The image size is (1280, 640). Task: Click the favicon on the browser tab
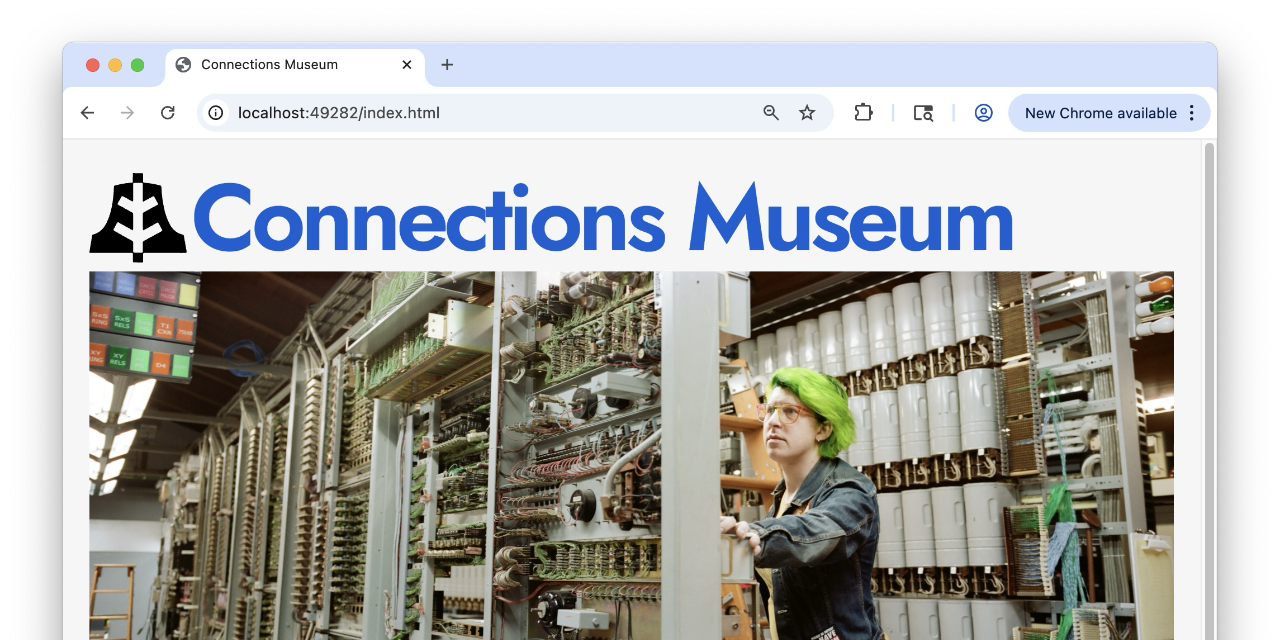point(183,64)
